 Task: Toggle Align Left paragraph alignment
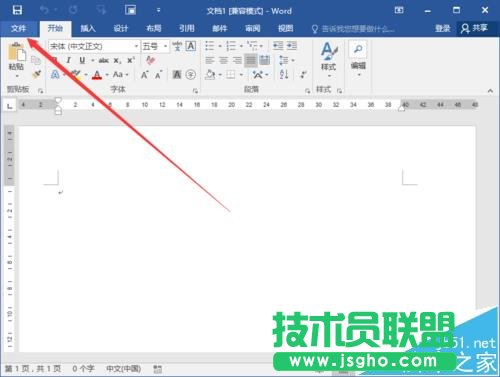click(x=209, y=60)
